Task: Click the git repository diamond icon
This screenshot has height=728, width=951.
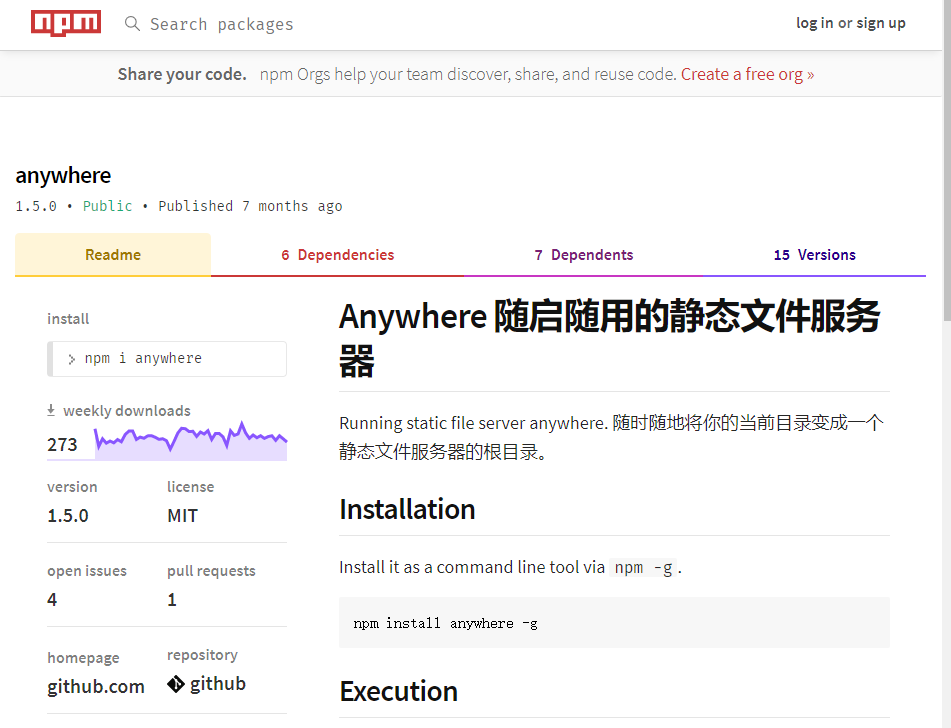Action: coord(176,684)
